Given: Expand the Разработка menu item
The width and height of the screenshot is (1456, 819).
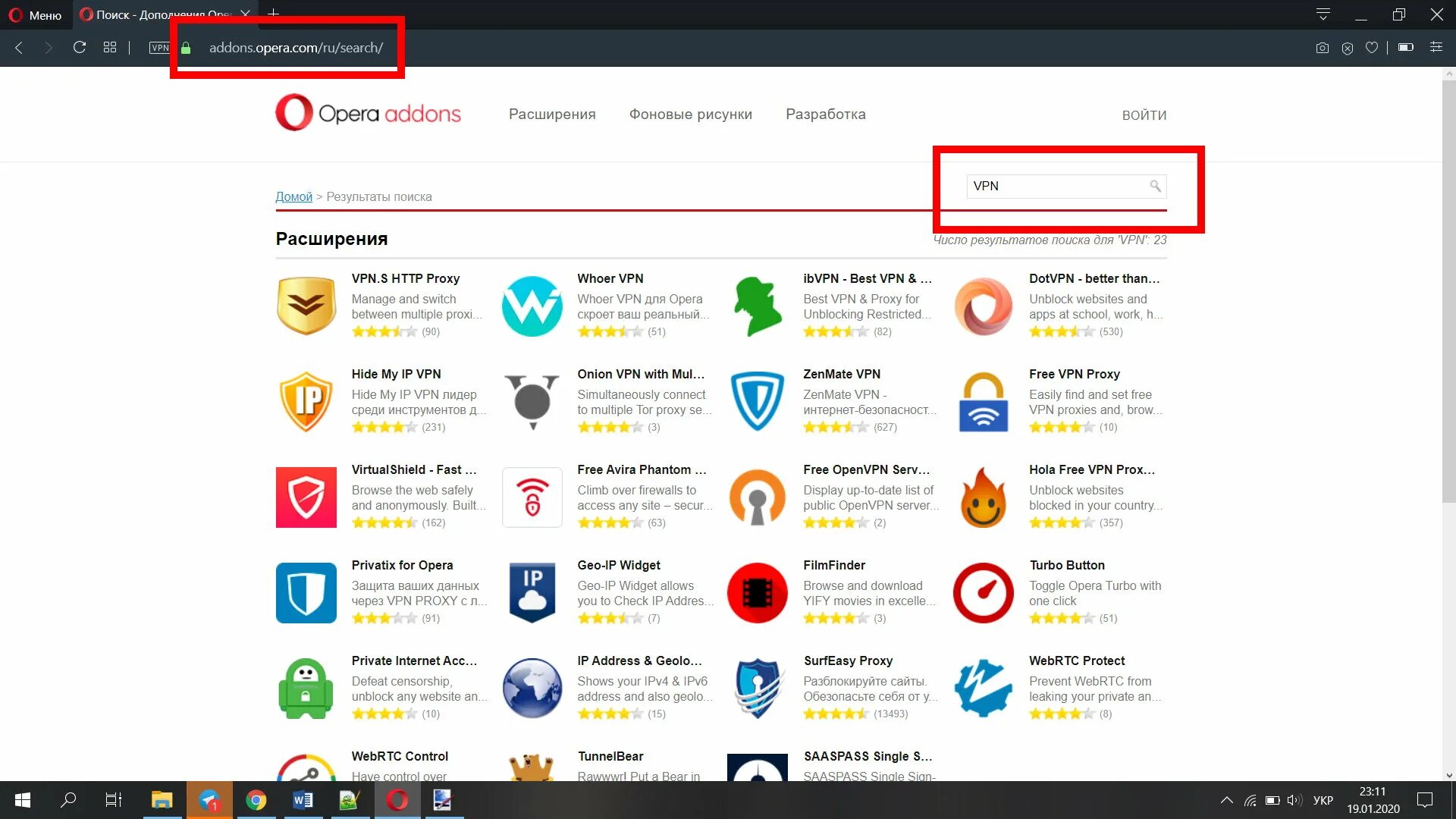Looking at the screenshot, I should coord(824,113).
